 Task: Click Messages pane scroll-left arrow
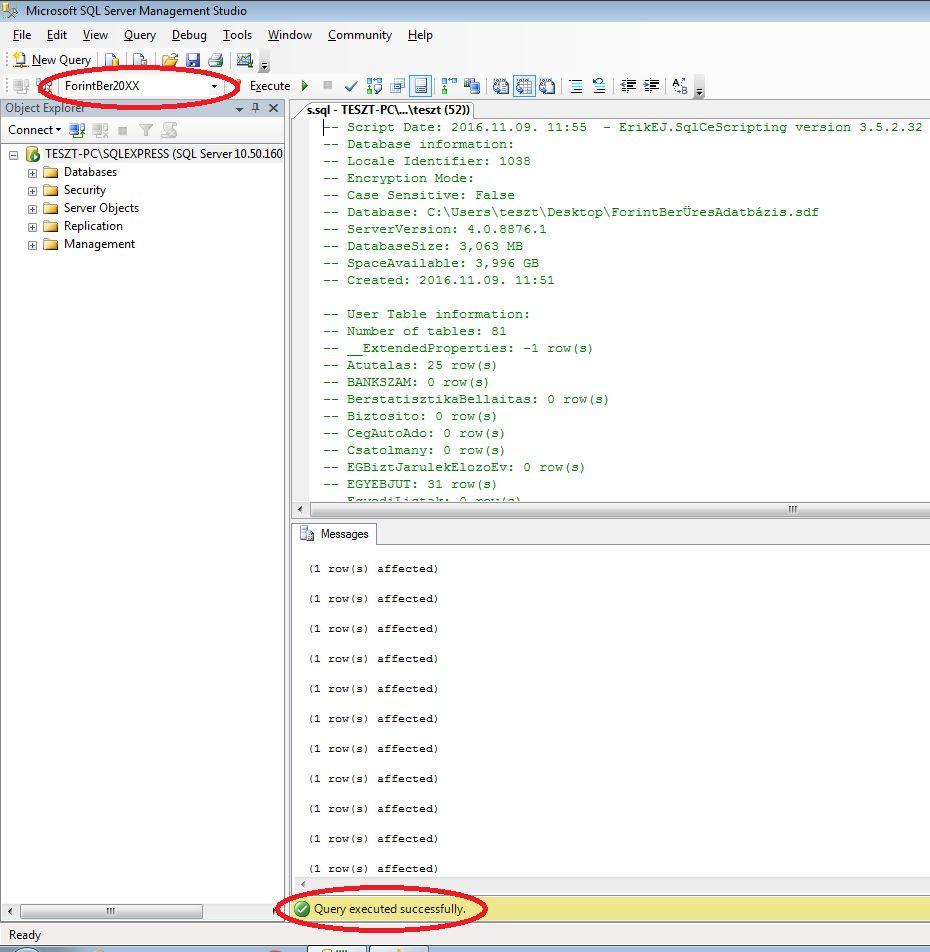(302, 884)
